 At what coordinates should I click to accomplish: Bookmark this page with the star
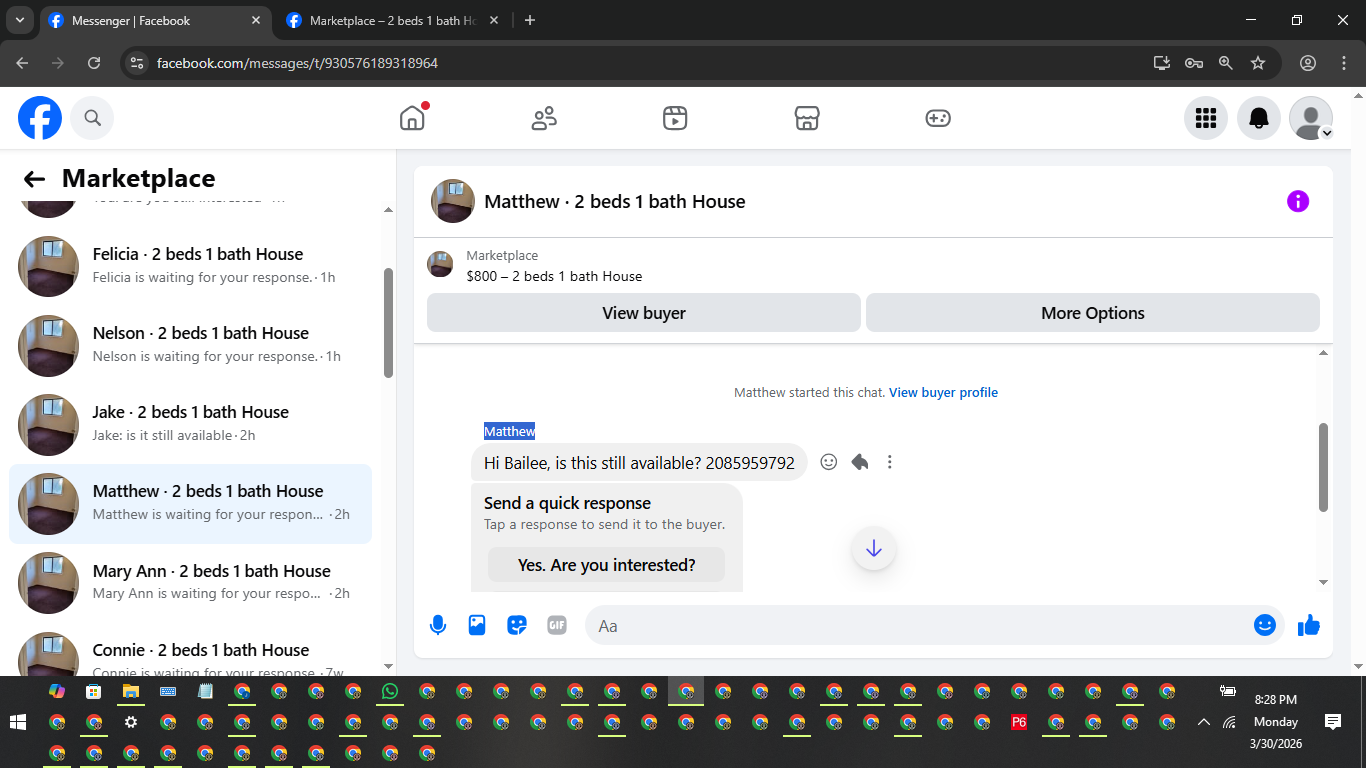click(1258, 63)
